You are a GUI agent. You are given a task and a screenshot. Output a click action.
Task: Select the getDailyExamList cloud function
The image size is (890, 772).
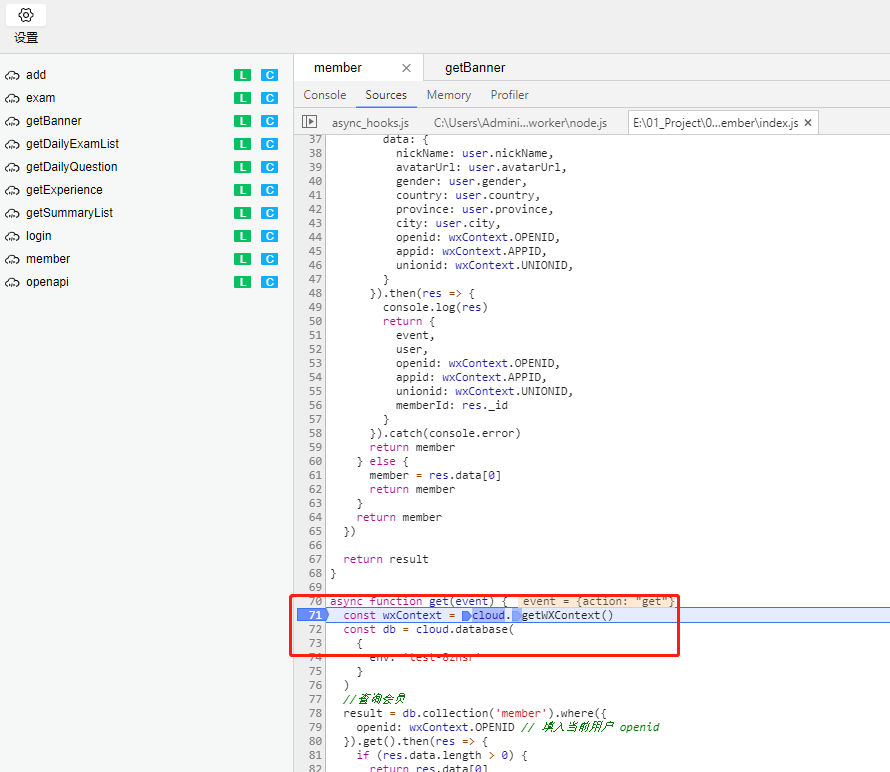[x=72, y=144]
